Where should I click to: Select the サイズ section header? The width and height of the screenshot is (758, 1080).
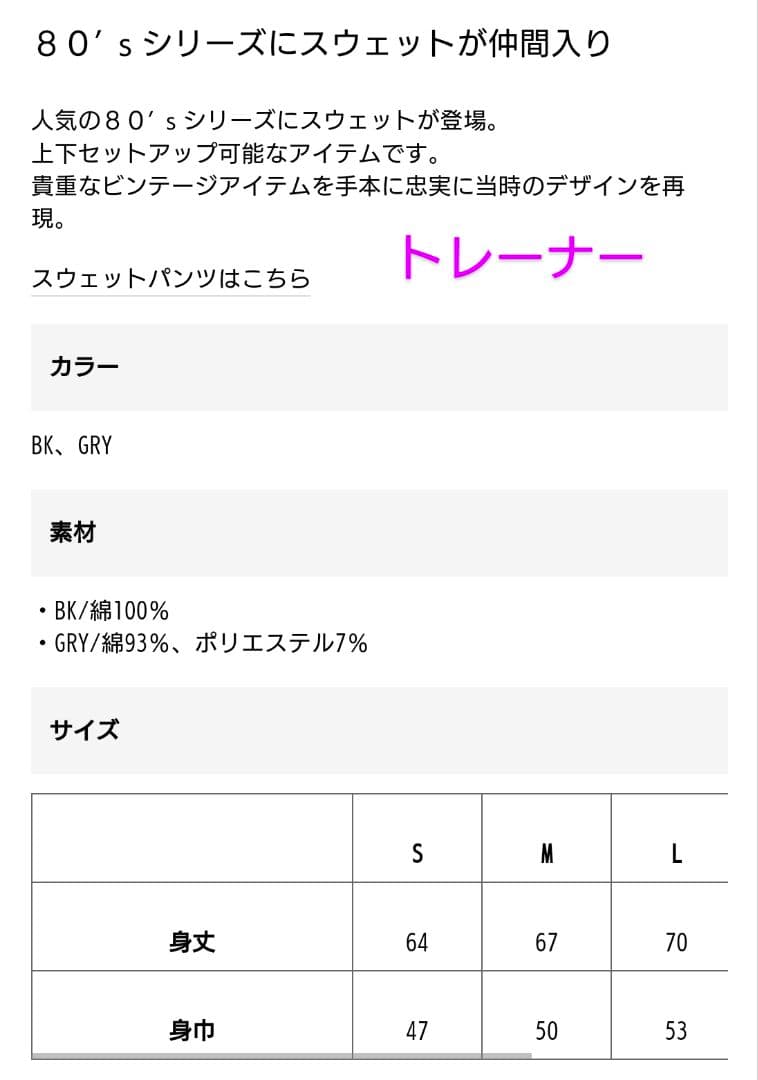pos(85,729)
